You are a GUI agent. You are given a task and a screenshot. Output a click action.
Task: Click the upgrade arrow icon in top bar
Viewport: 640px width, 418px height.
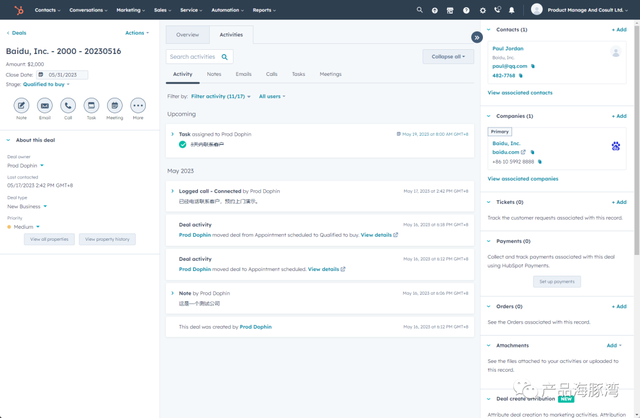(435, 10)
